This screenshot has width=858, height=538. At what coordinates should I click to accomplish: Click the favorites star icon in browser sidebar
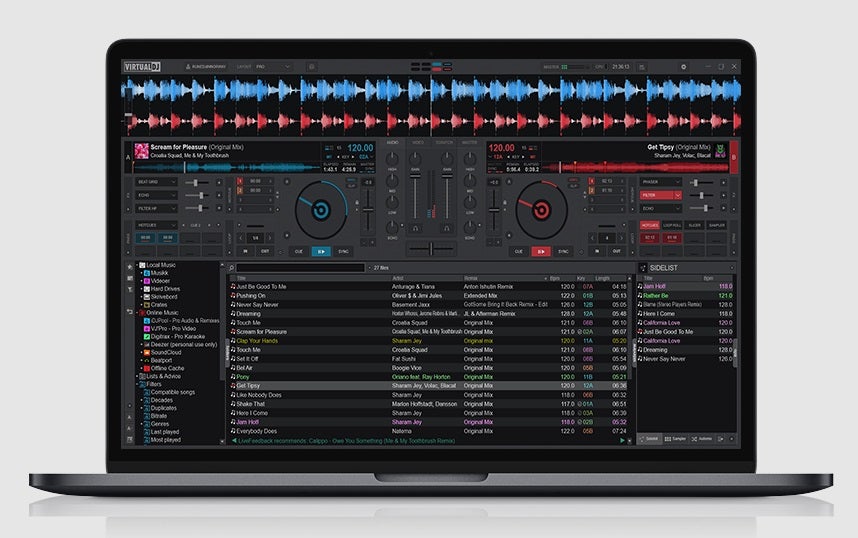click(x=129, y=267)
